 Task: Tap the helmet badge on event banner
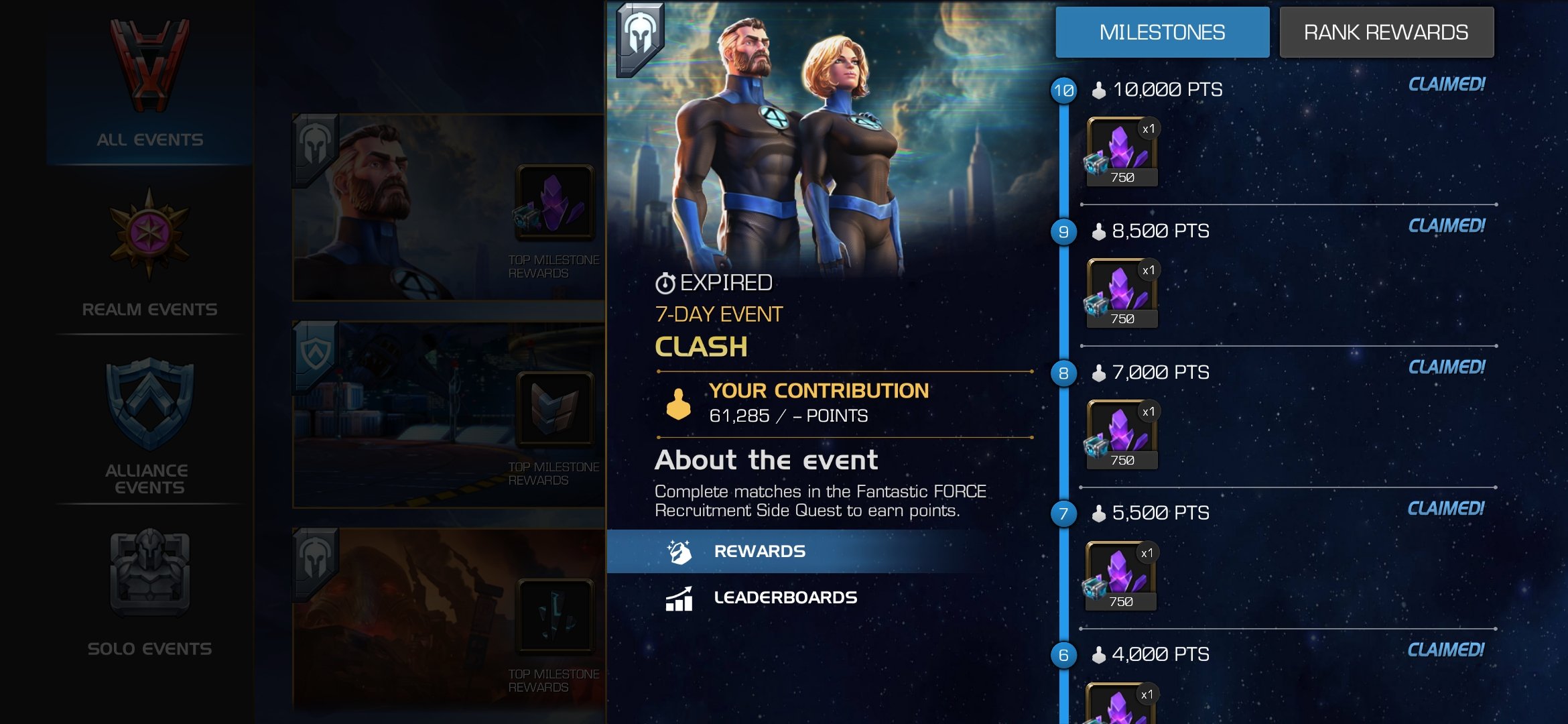pos(641,37)
